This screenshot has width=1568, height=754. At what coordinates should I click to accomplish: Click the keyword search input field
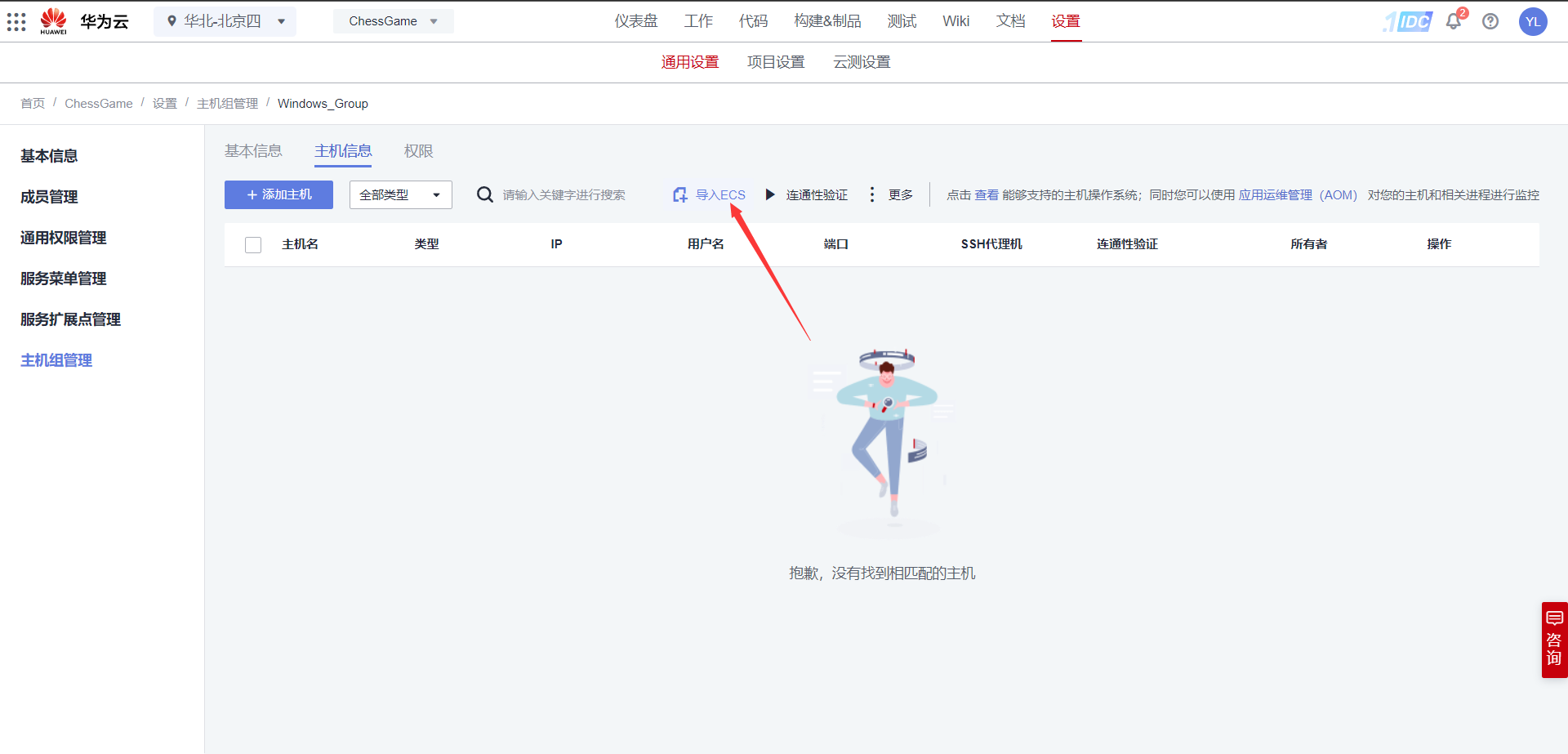click(x=563, y=194)
